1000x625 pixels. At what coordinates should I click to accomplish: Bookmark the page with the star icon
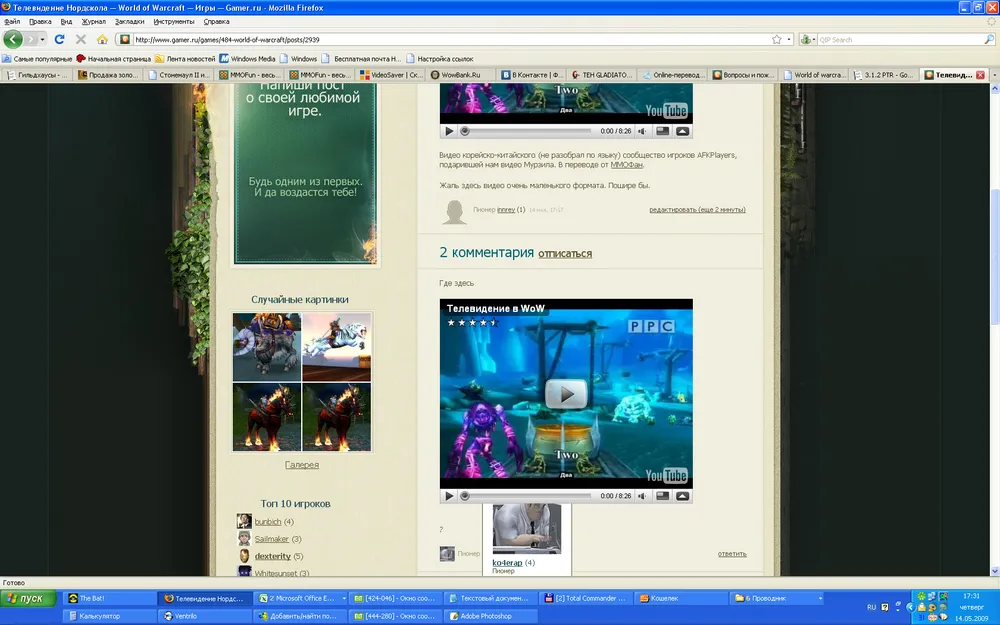776,39
